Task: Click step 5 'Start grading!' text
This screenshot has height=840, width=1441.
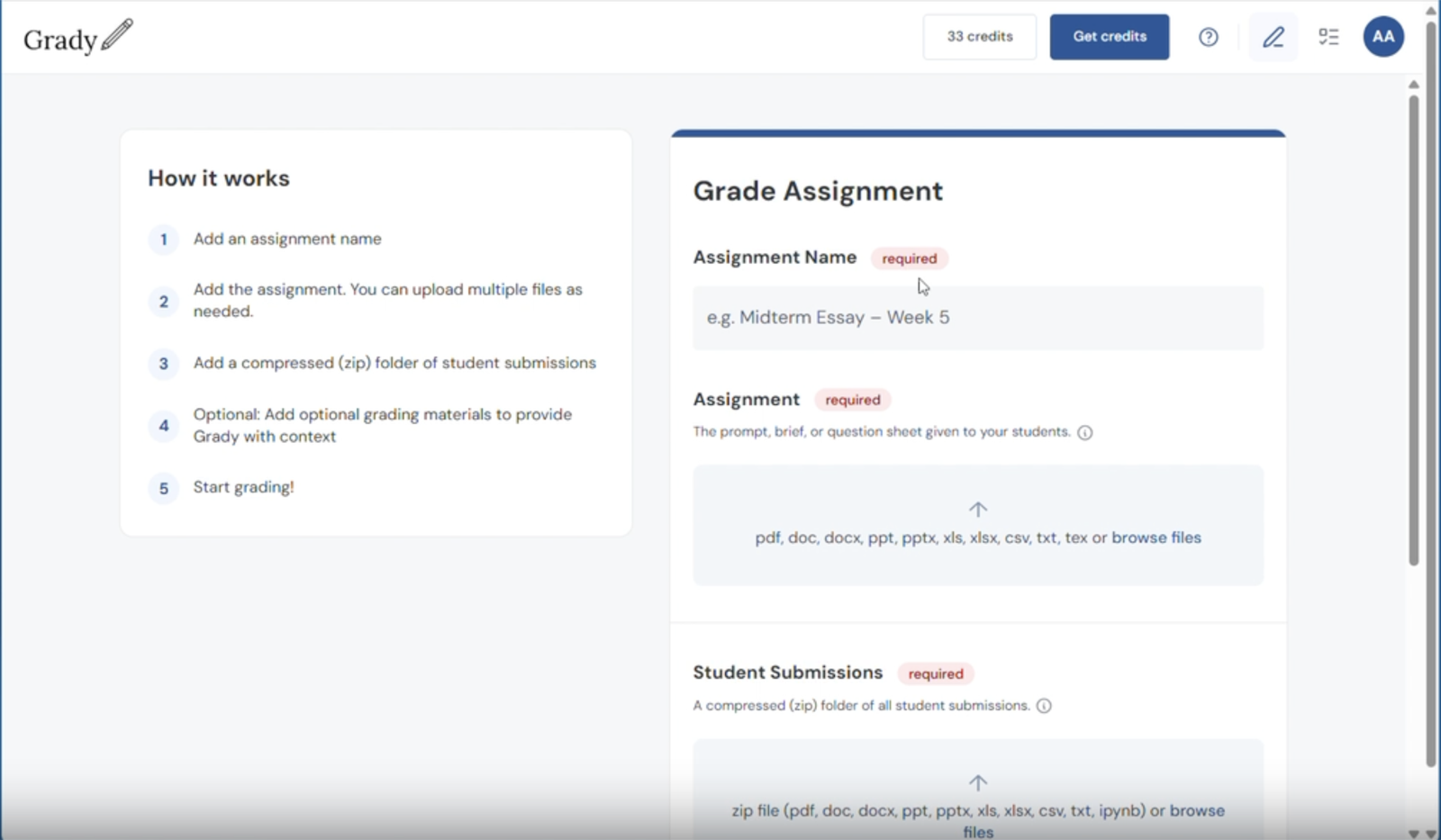Action: [243, 487]
